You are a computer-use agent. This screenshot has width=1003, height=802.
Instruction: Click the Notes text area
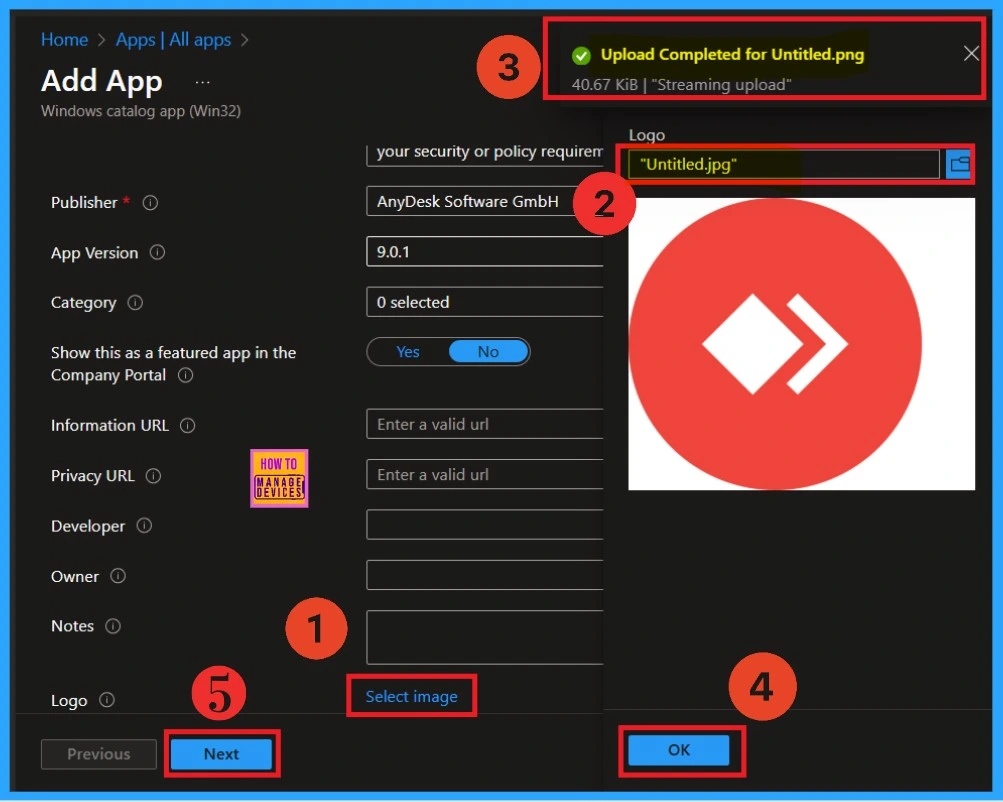(485, 638)
